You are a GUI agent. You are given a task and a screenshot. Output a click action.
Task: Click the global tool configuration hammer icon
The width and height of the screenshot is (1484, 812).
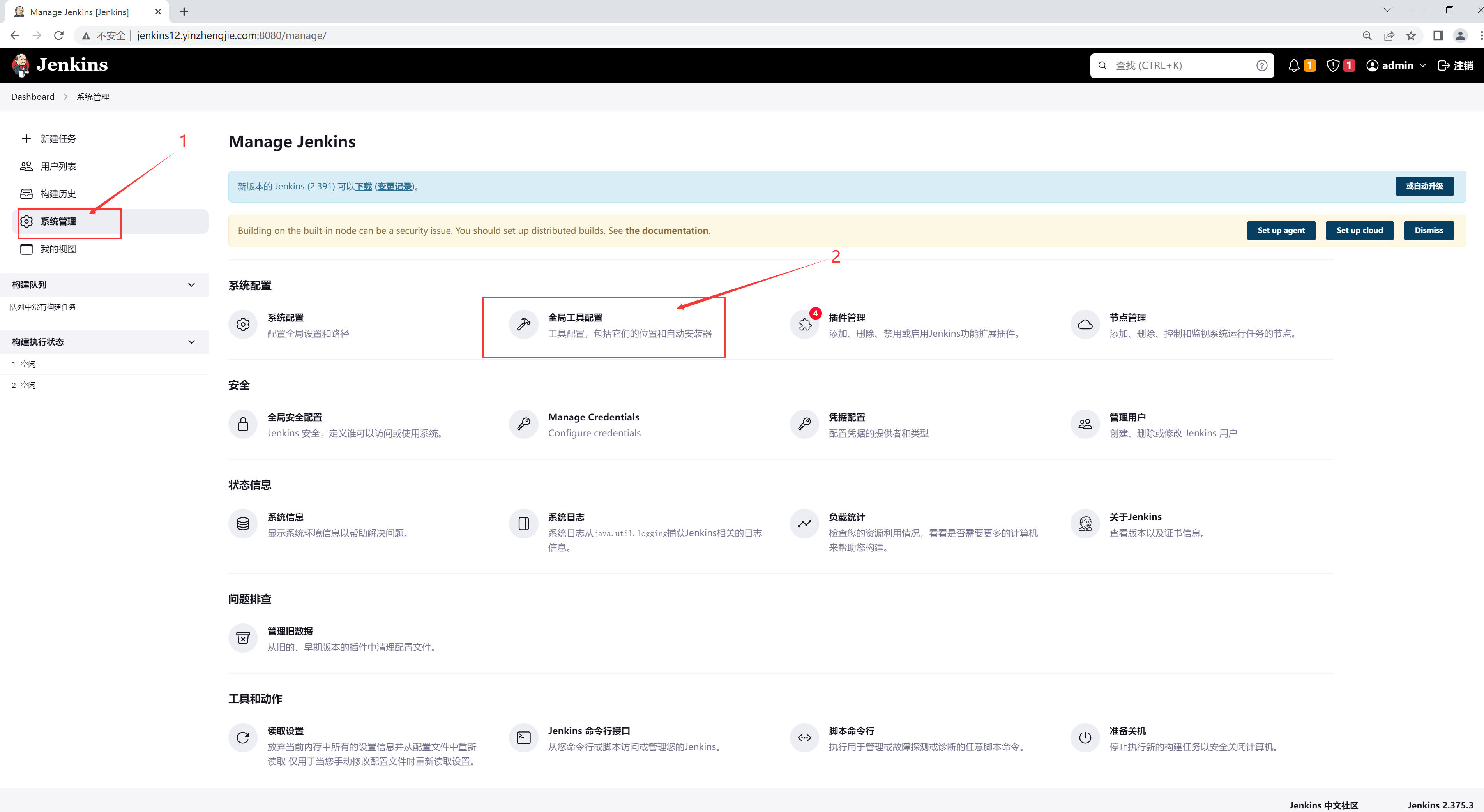523,325
